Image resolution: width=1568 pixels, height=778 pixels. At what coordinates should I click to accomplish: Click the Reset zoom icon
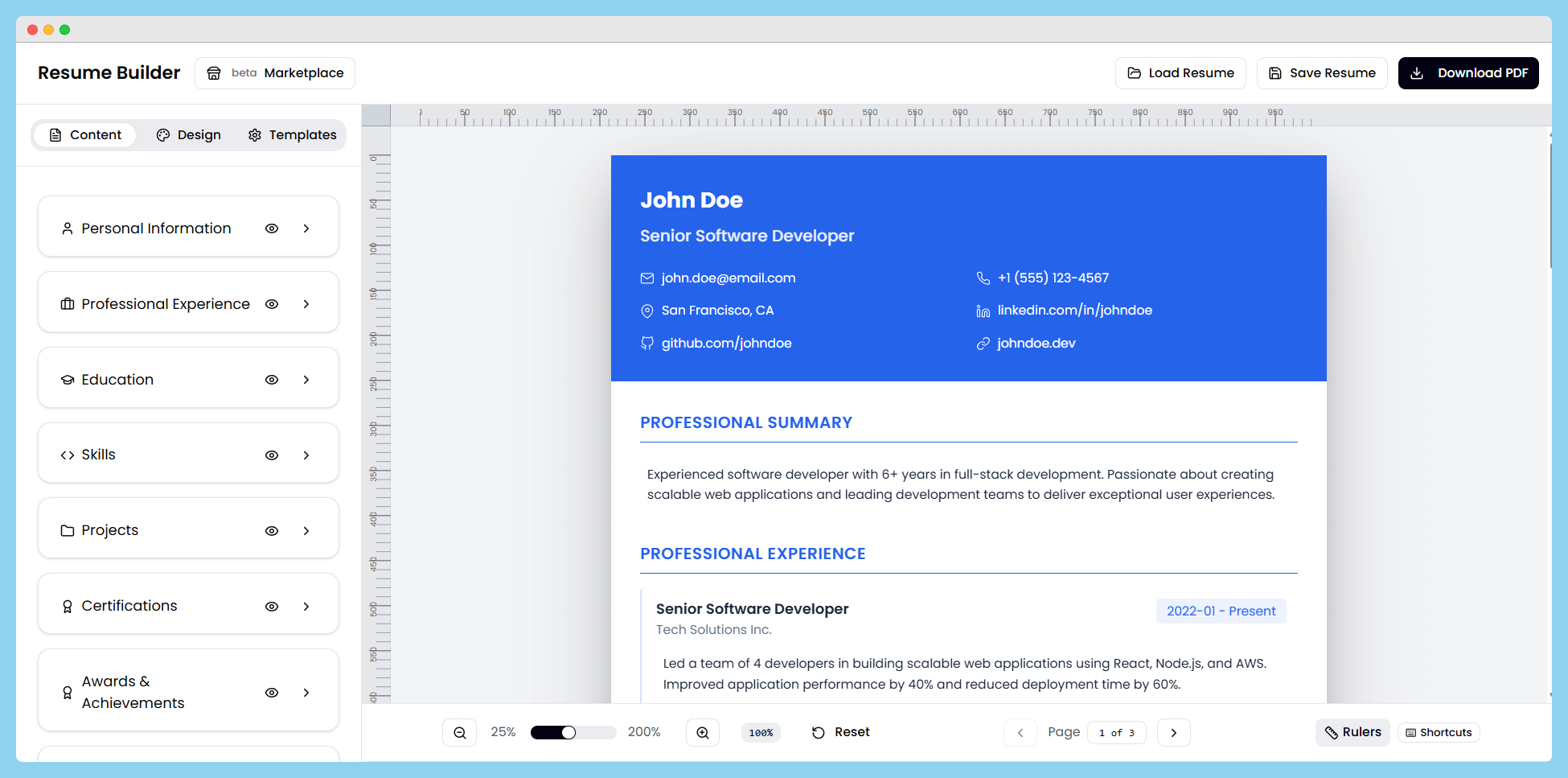coord(818,732)
